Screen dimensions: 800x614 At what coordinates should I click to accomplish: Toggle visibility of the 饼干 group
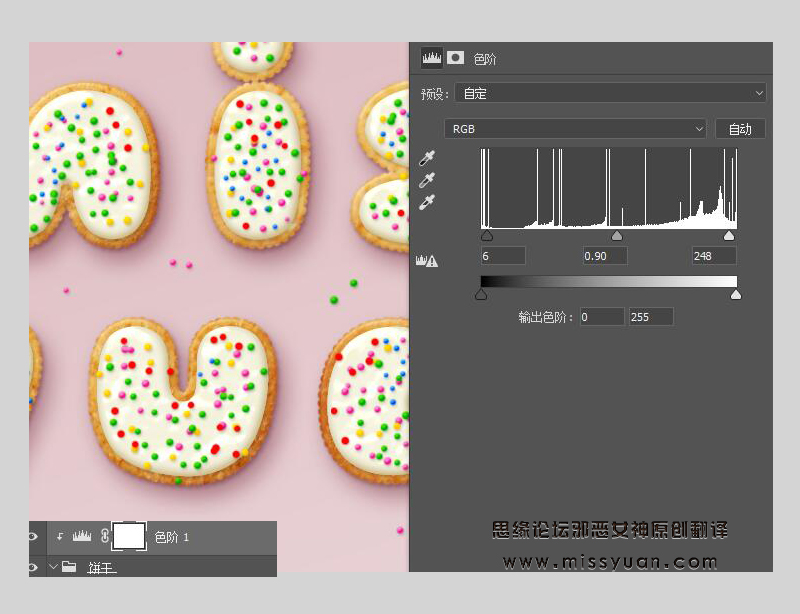(33, 567)
